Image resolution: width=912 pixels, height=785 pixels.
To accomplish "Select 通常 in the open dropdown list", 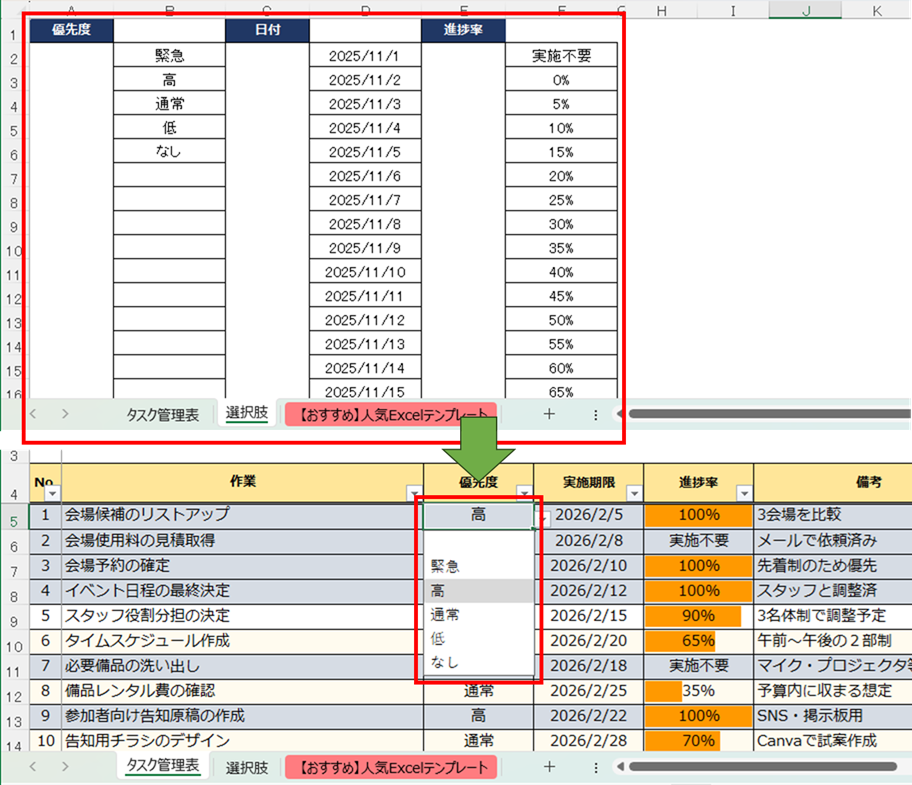I will point(446,615).
